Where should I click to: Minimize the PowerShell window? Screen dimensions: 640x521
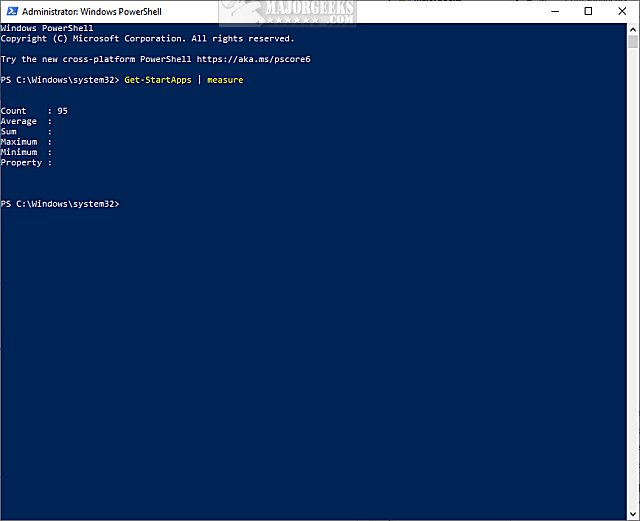[555, 11]
